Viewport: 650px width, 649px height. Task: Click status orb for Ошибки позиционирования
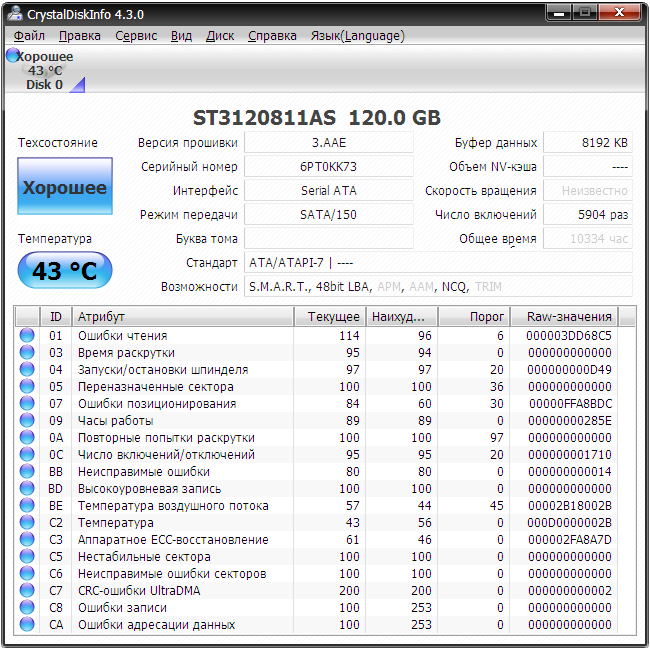[x=27, y=403]
